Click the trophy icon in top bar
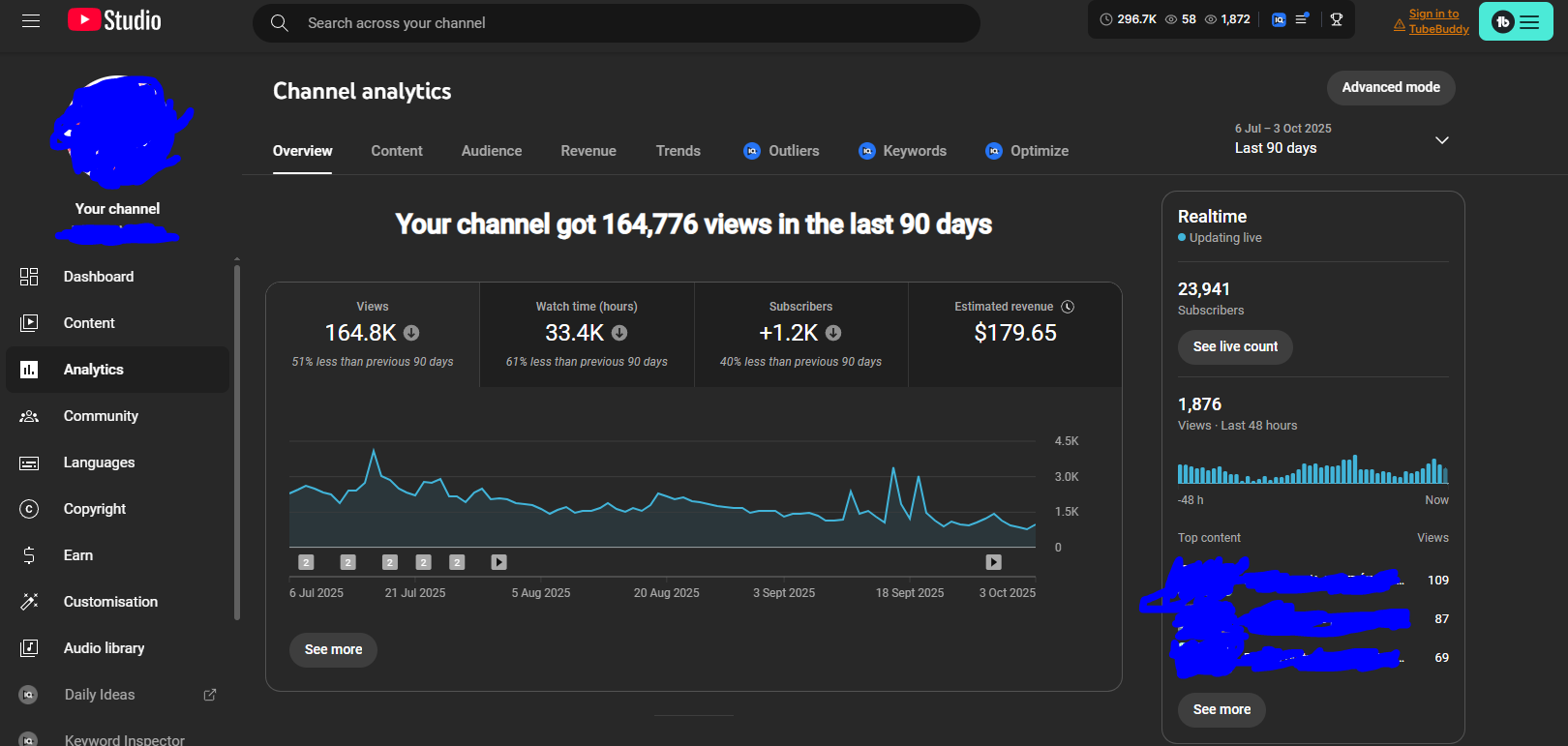This screenshot has width=1568, height=746. pos(1337,19)
